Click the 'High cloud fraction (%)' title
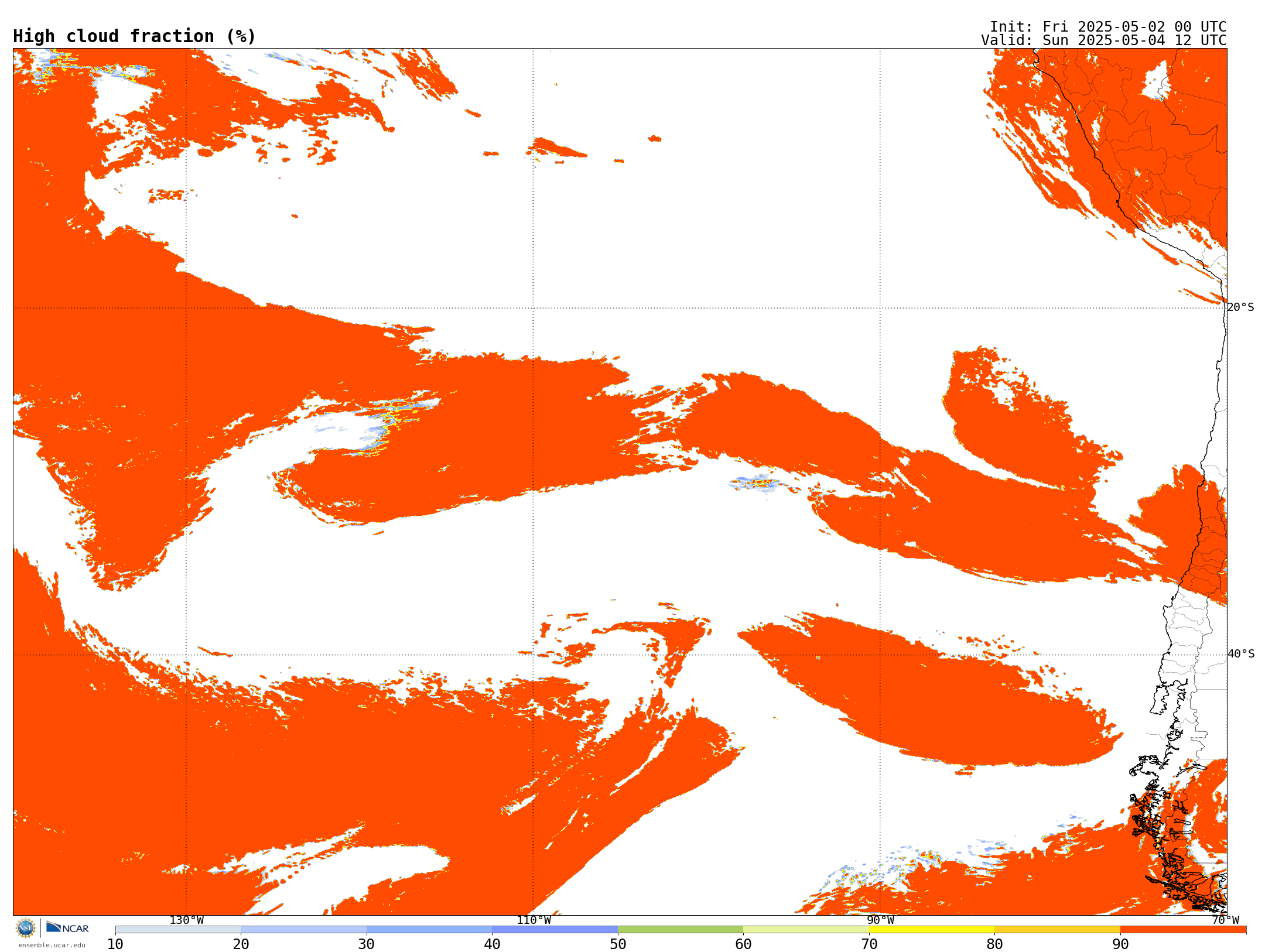Screen dimensions: 1265x952 (134, 36)
